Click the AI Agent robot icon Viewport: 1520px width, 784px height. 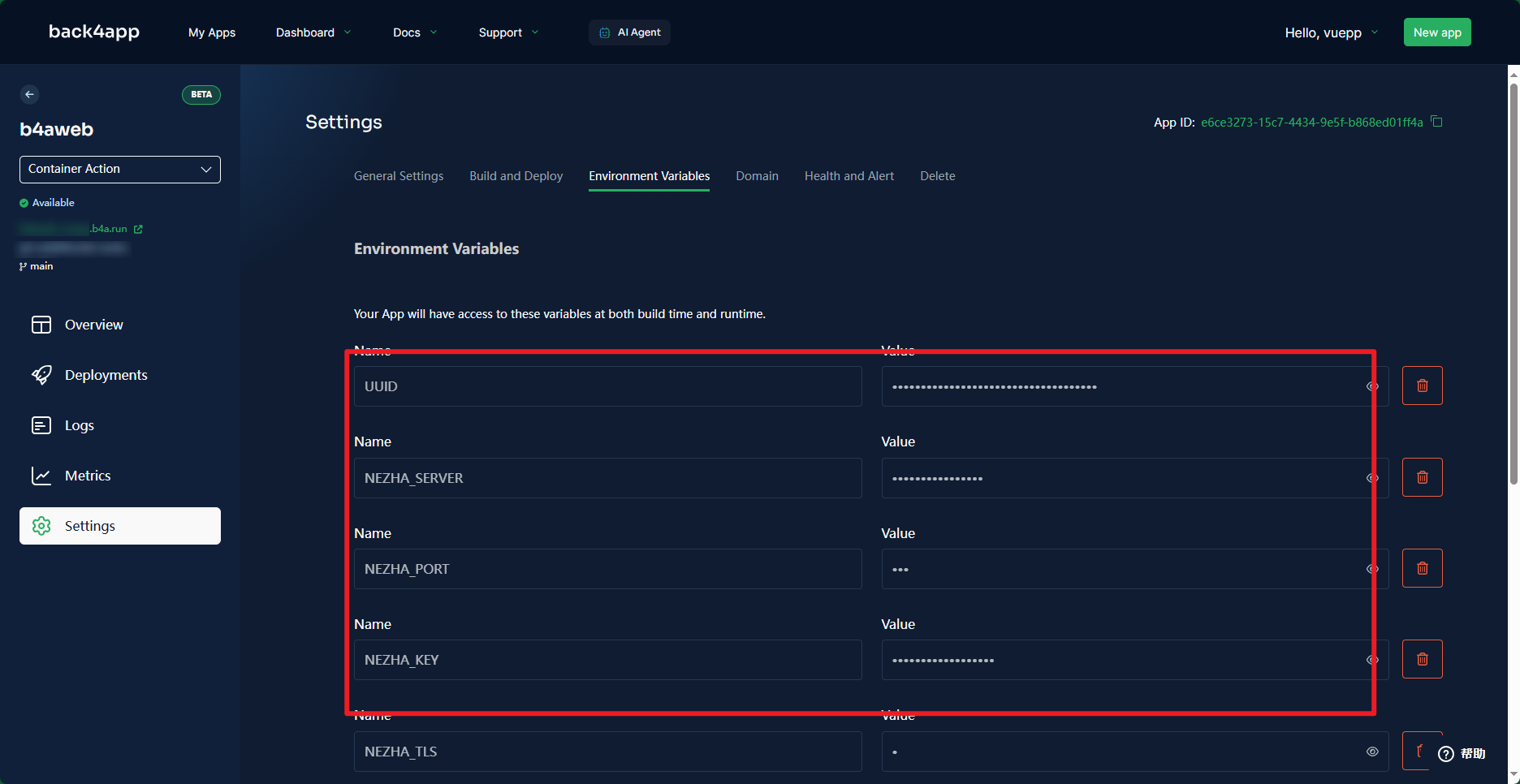605,32
